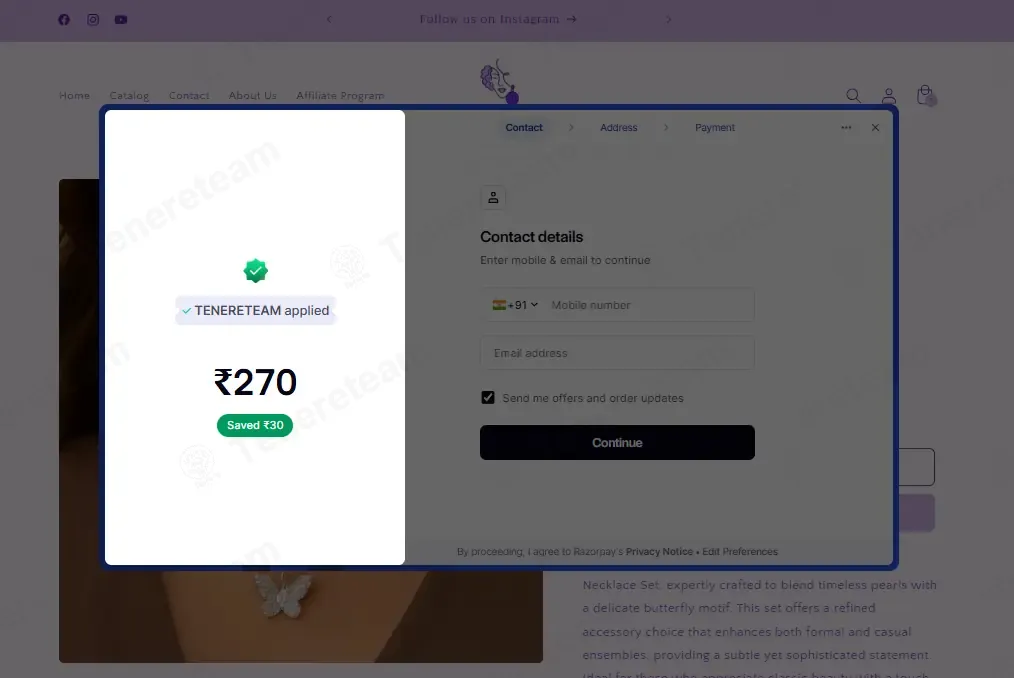Click the search magnifier icon

853,96
